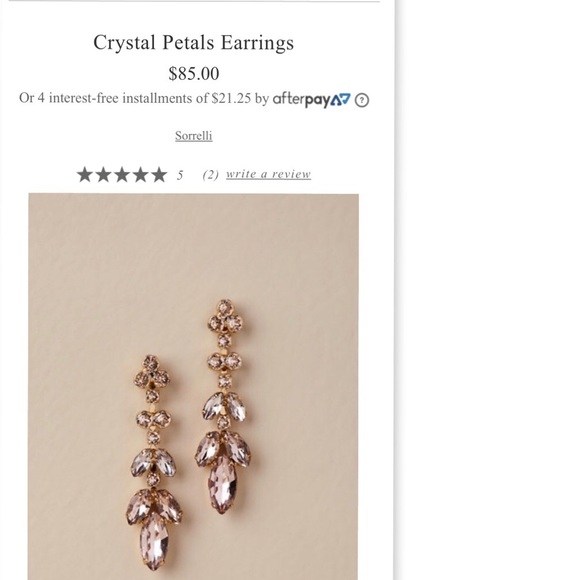Click the first rating star

[x=85, y=175]
